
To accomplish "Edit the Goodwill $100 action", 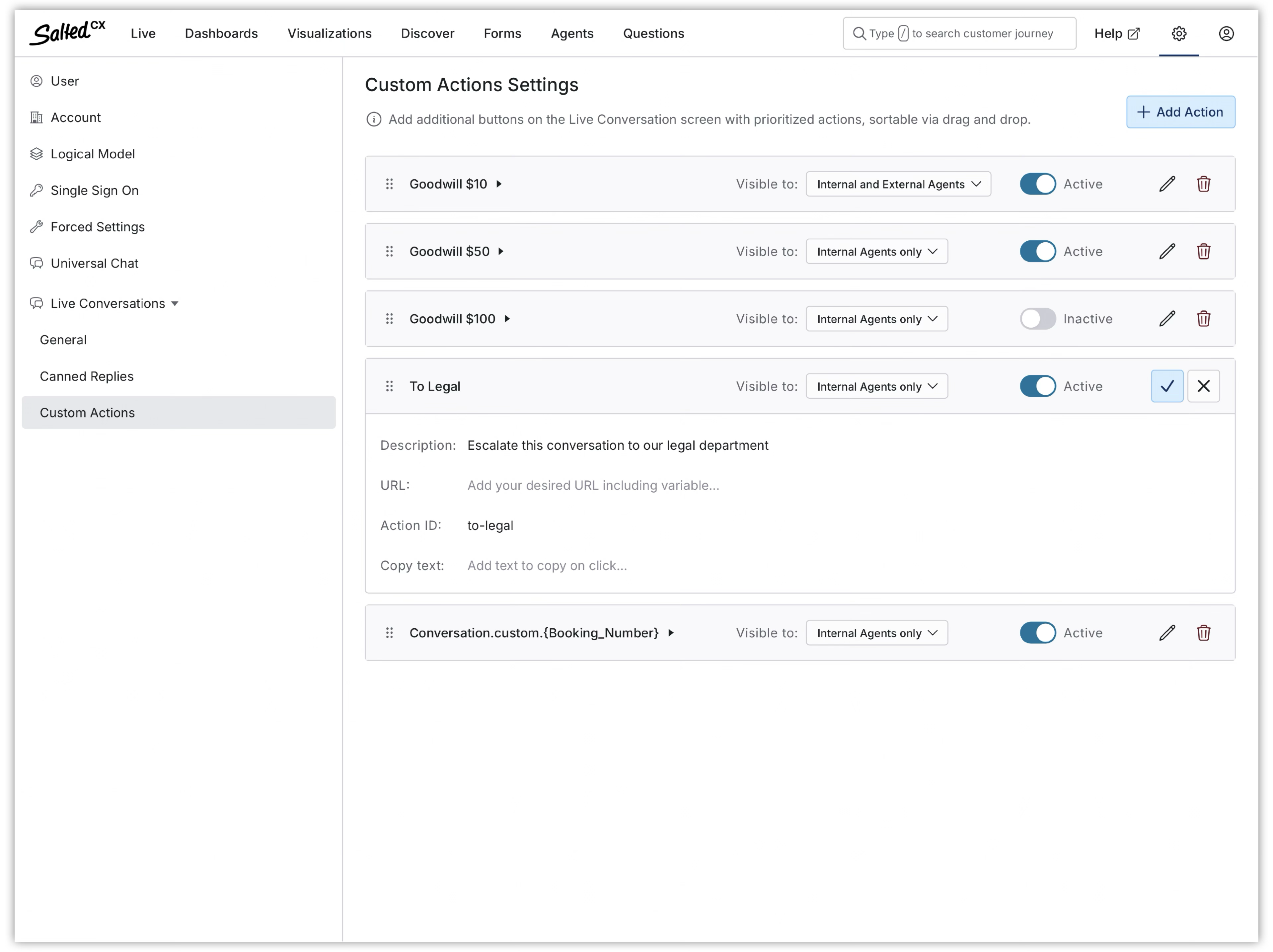I will click(x=1166, y=319).
